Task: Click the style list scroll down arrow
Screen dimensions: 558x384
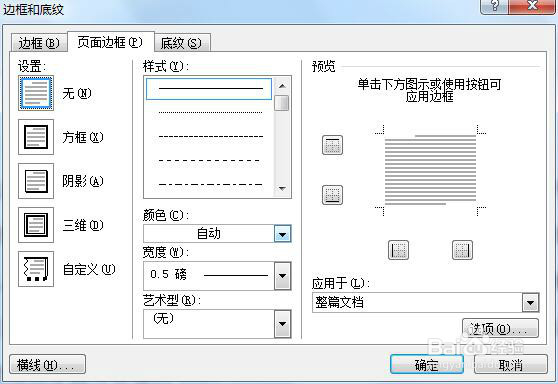Action: tap(283, 189)
